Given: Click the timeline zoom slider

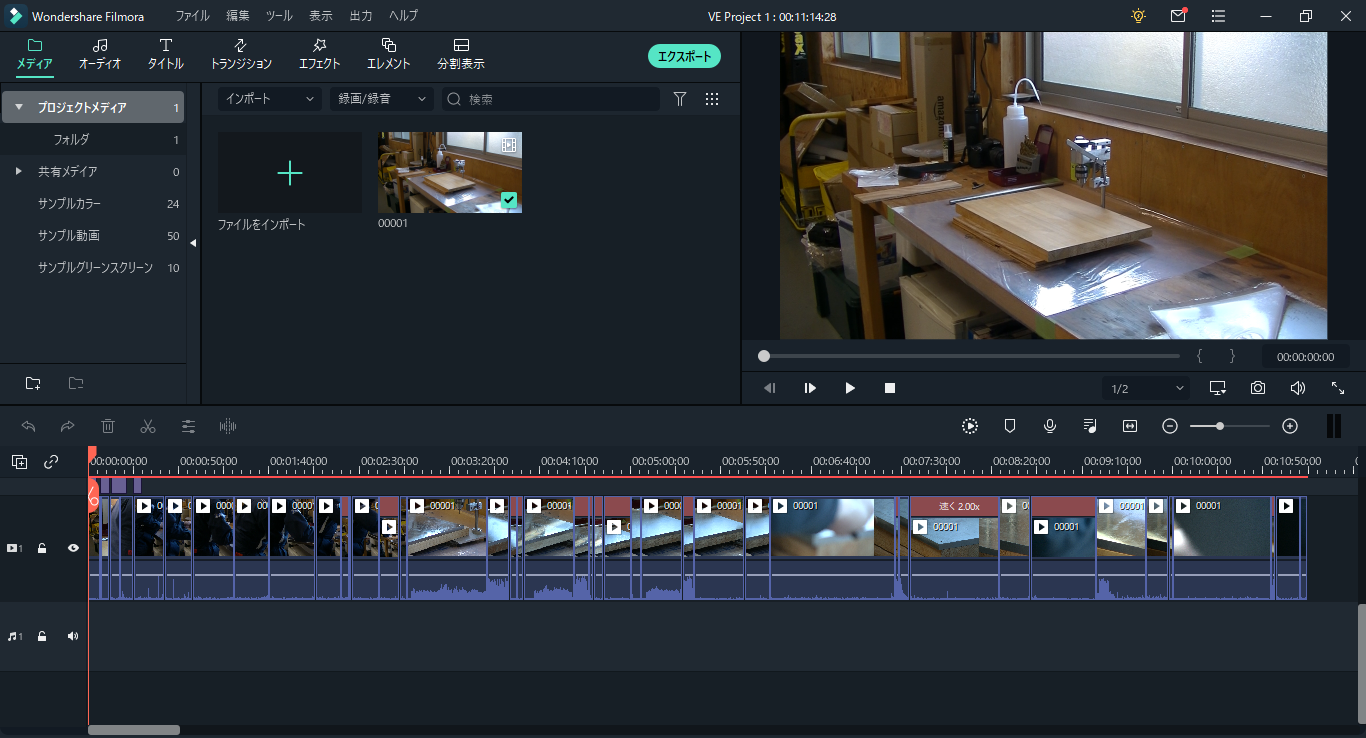Looking at the screenshot, I should coord(1229,426).
